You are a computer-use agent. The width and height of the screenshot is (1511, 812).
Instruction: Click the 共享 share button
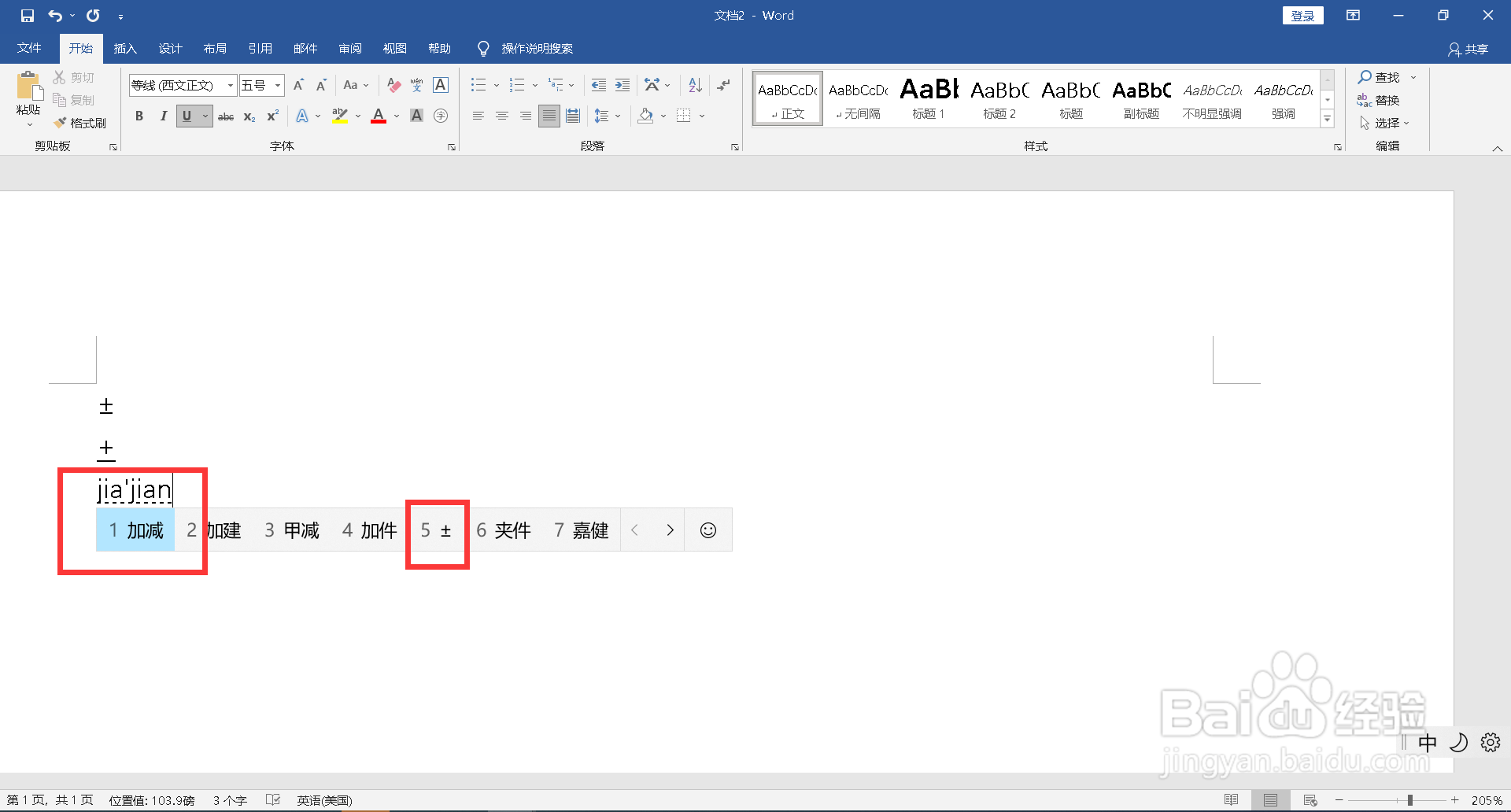1469,50
